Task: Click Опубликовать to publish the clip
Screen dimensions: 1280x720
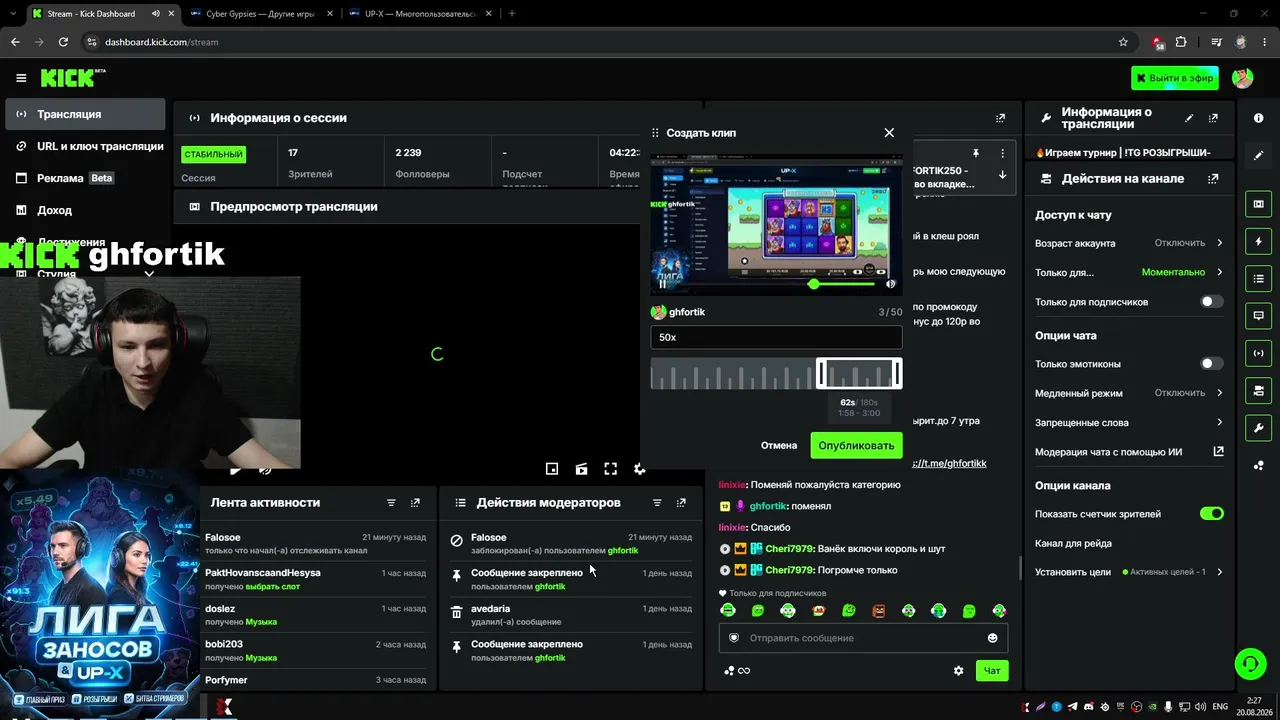Action: point(856,445)
